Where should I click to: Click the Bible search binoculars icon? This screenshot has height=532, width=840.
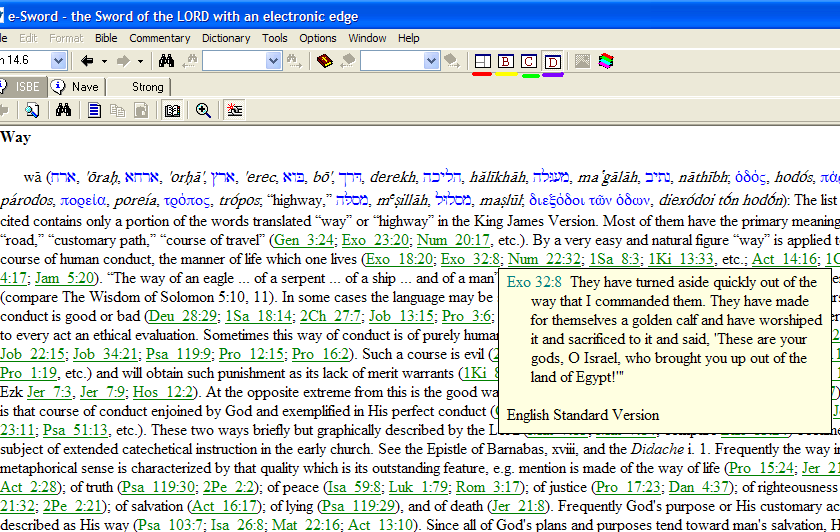point(166,61)
